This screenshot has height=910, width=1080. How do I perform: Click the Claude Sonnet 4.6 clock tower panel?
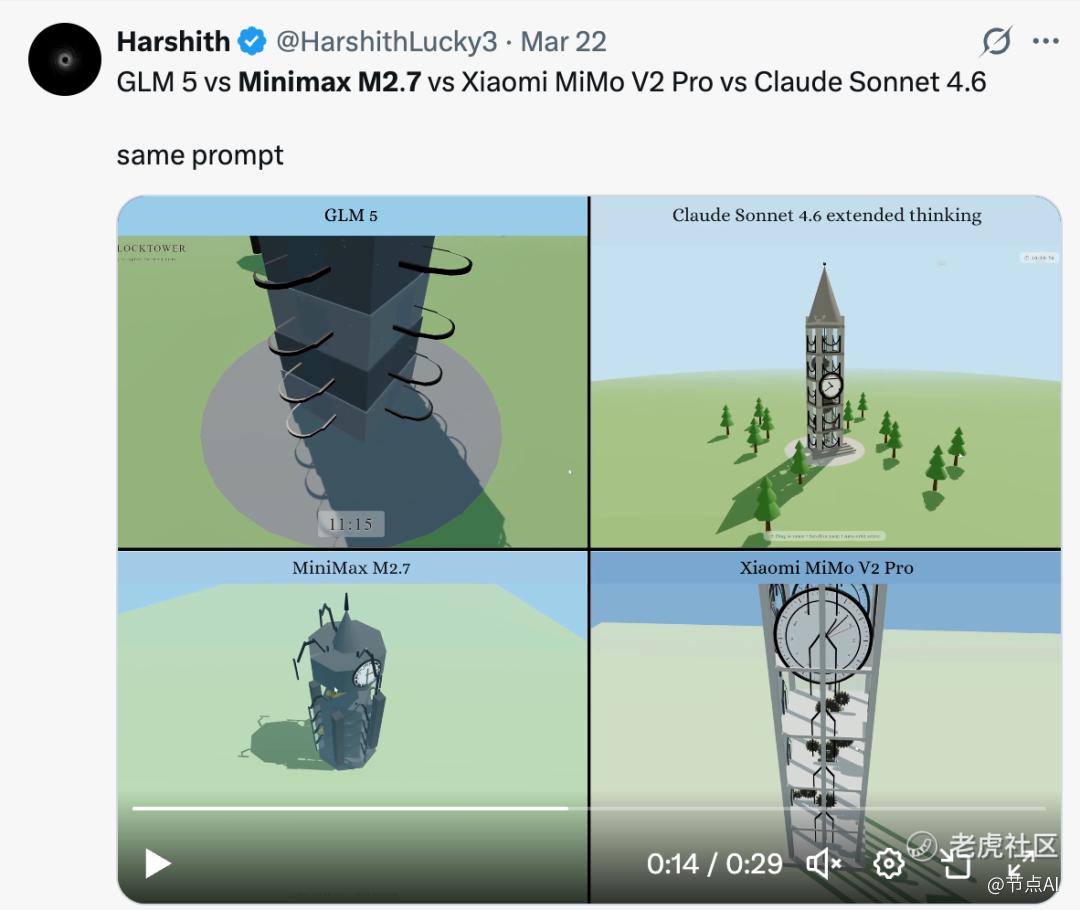click(826, 372)
